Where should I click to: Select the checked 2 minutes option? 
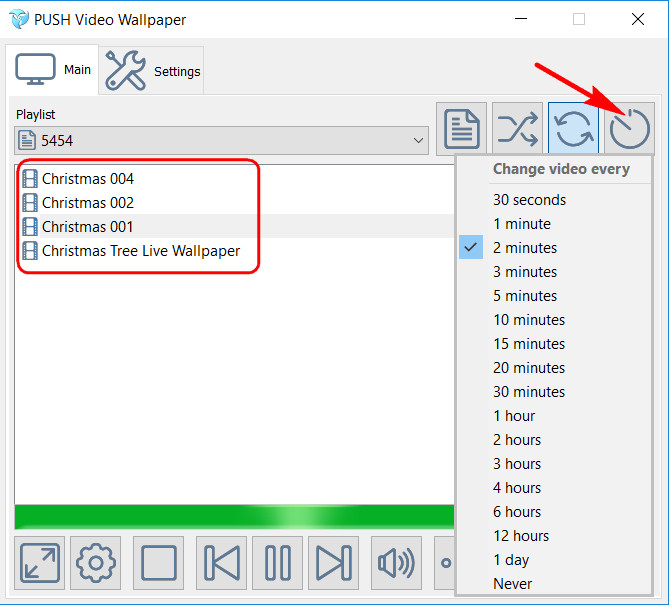click(524, 248)
